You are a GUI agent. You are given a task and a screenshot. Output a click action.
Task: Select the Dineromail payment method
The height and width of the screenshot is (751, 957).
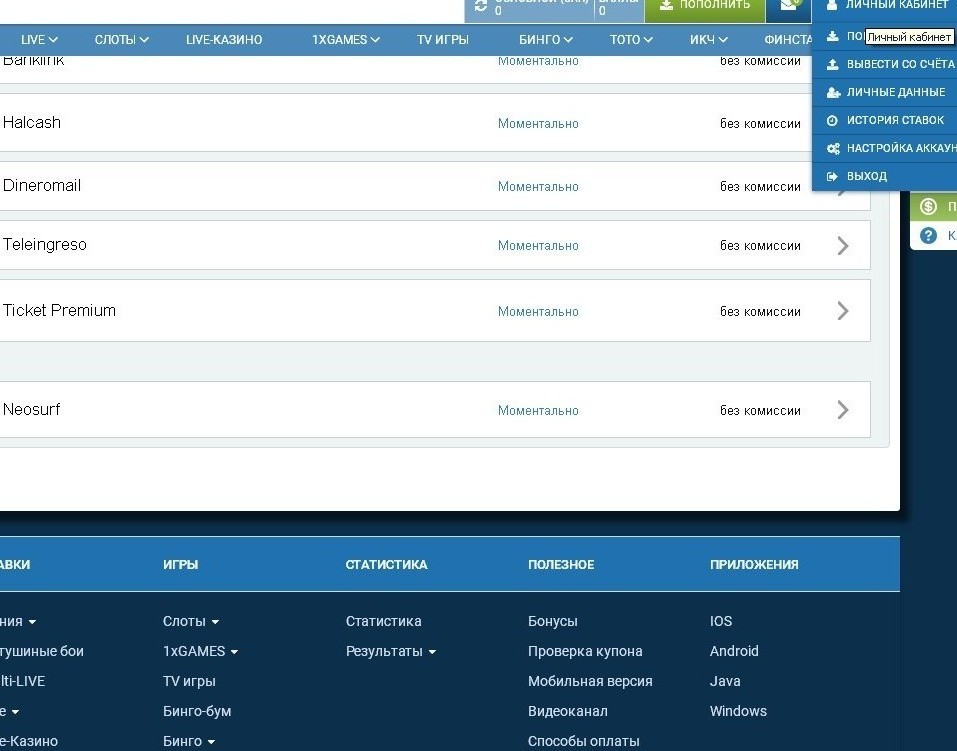tap(435, 186)
